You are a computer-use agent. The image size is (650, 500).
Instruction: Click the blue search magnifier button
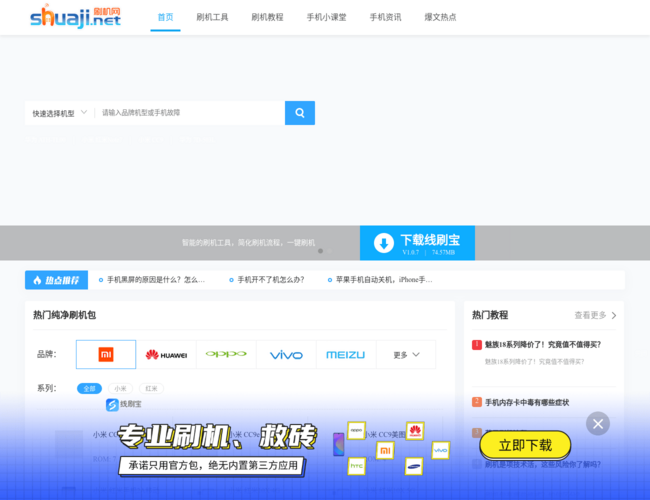coord(300,113)
